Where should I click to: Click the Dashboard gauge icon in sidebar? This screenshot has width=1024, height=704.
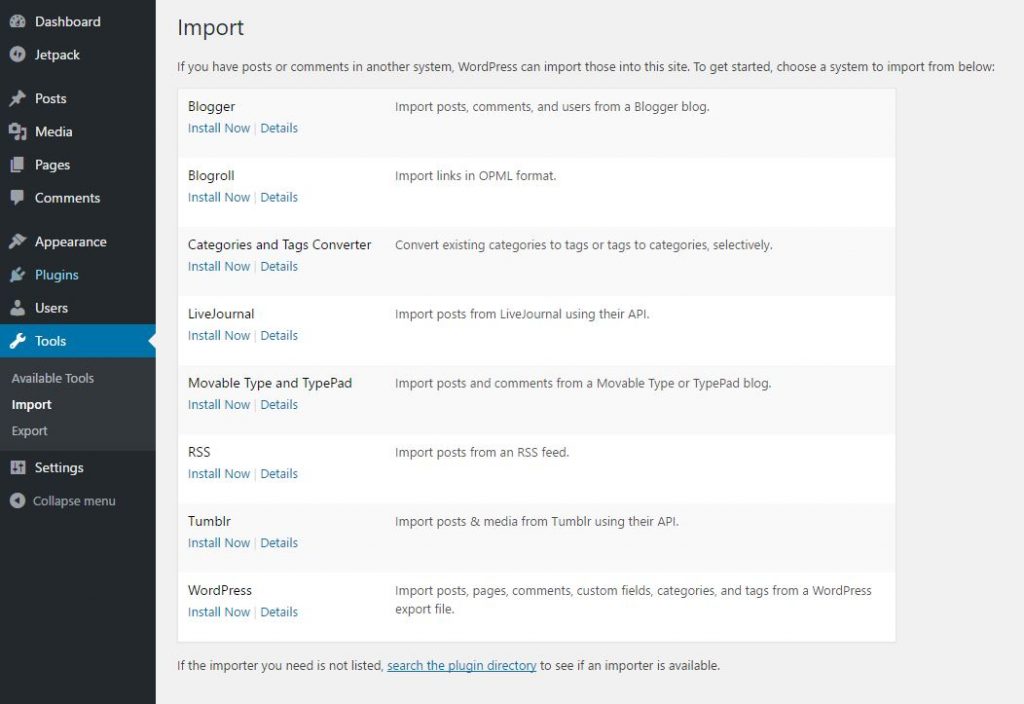tap(17, 21)
